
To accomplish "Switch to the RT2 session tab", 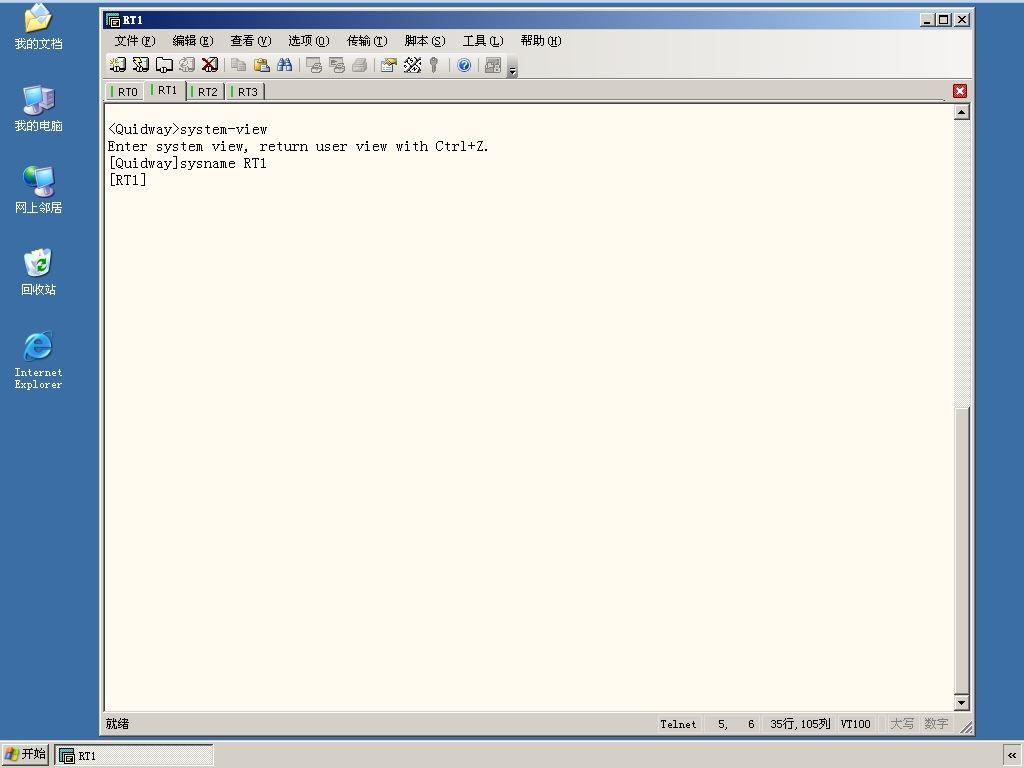I will (206, 91).
